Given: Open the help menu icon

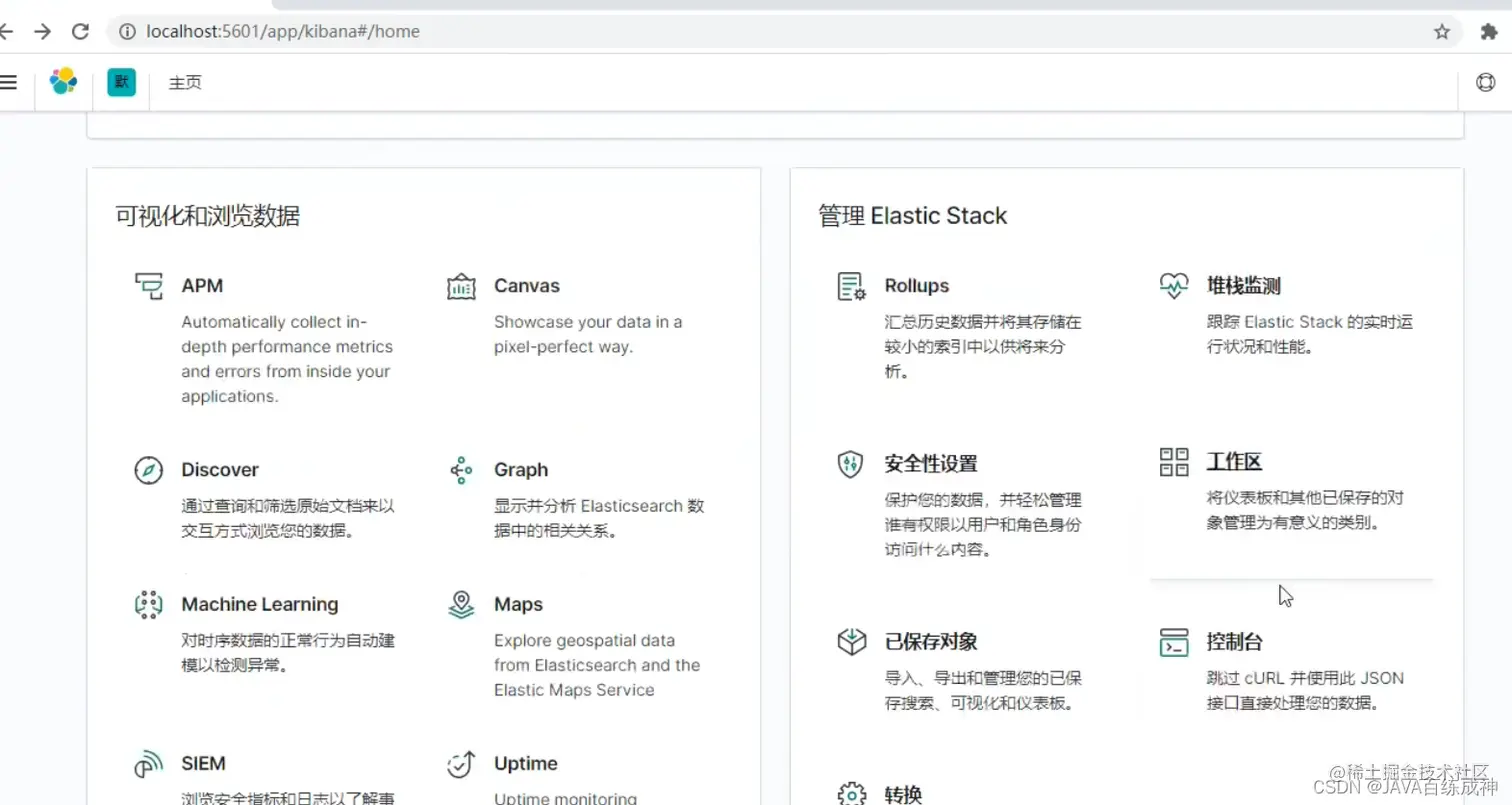Looking at the screenshot, I should click(x=1485, y=82).
